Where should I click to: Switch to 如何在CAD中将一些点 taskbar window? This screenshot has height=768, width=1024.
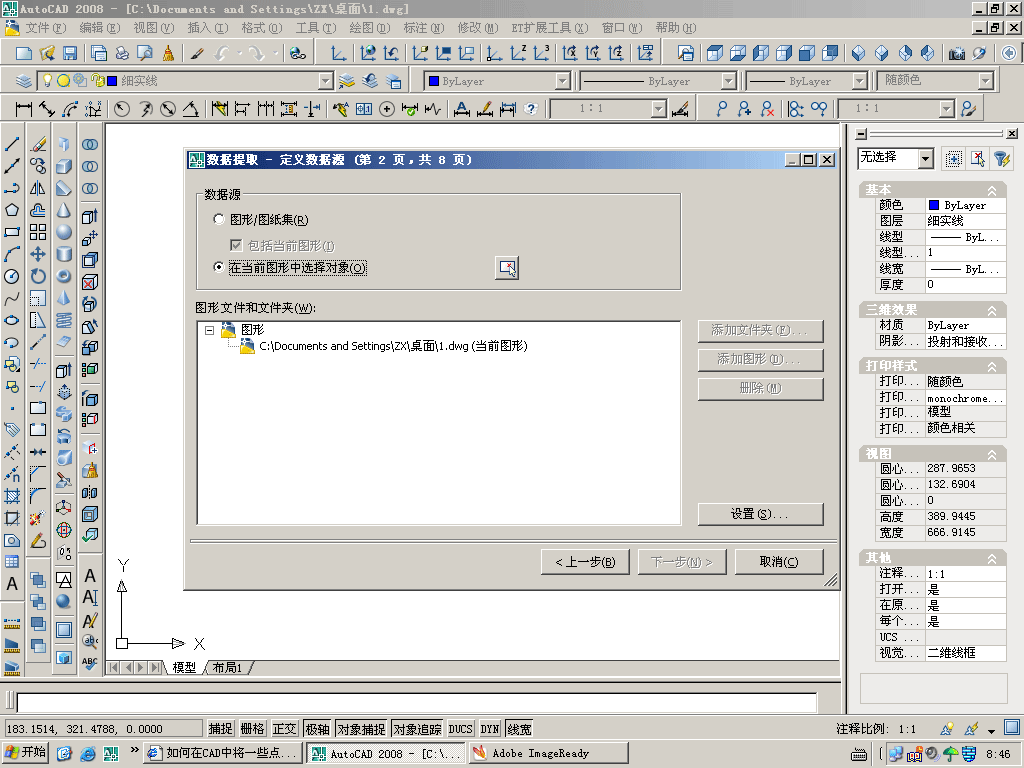coord(223,753)
